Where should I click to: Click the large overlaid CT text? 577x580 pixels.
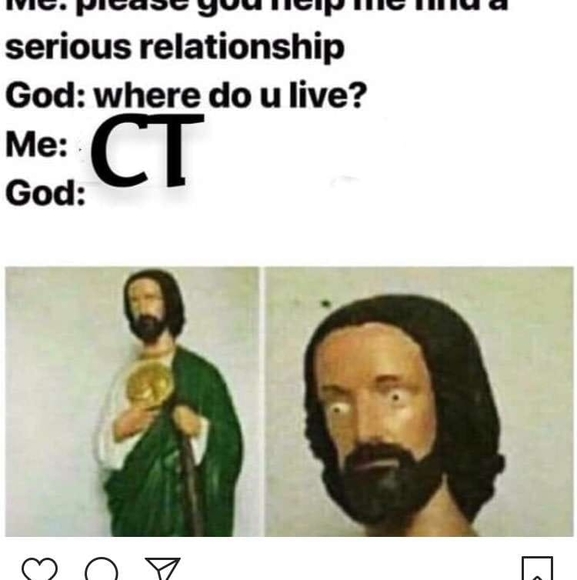(x=147, y=150)
